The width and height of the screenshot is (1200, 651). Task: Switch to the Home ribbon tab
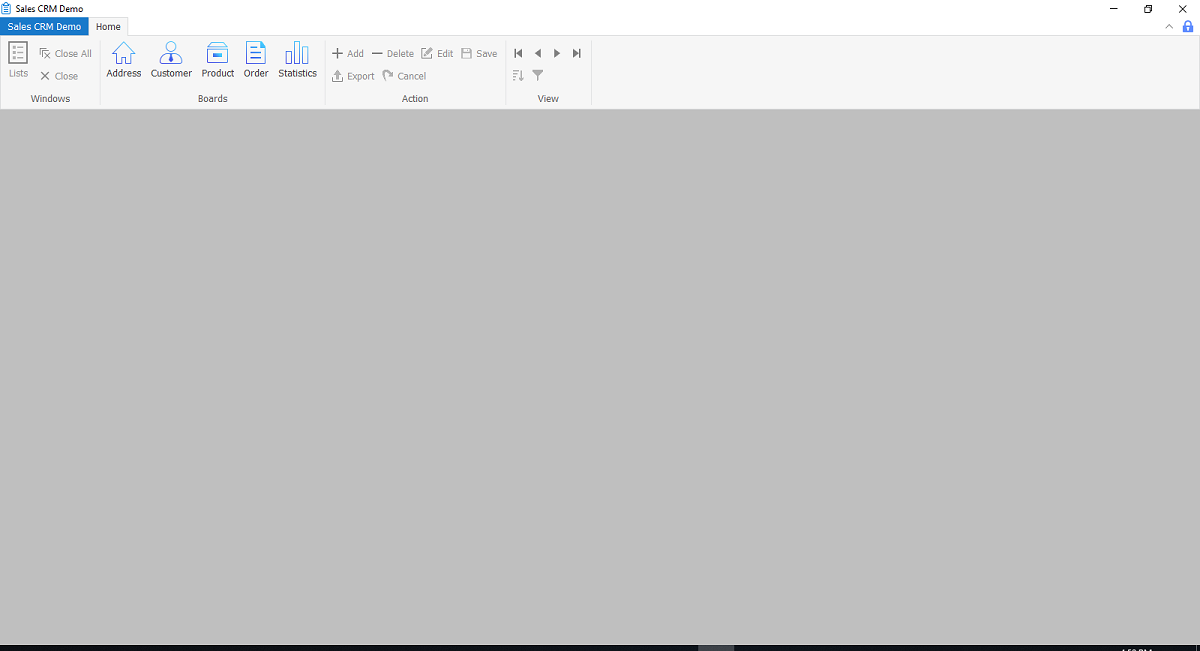108,27
